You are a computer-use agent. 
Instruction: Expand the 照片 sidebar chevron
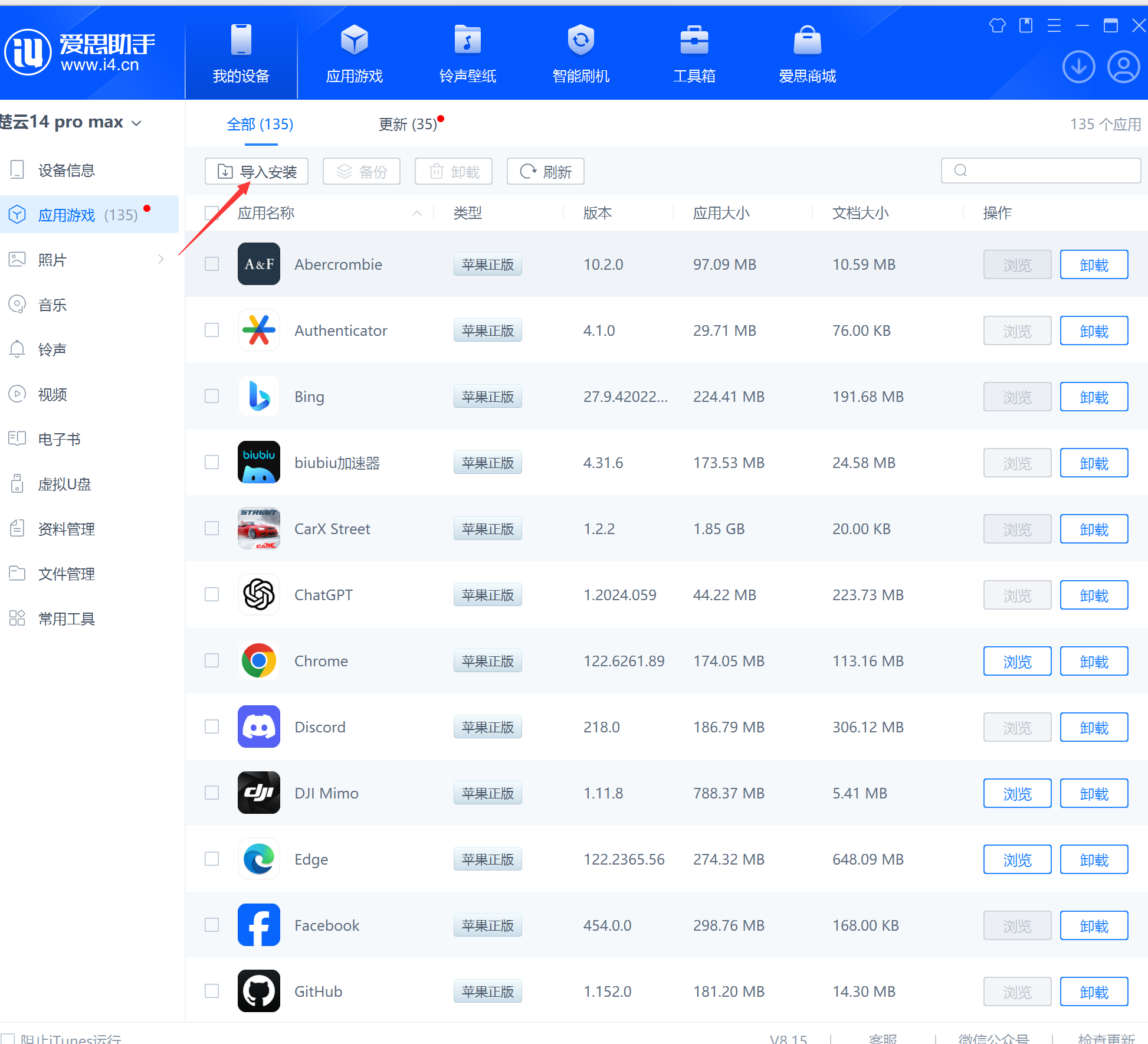pos(160,259)
